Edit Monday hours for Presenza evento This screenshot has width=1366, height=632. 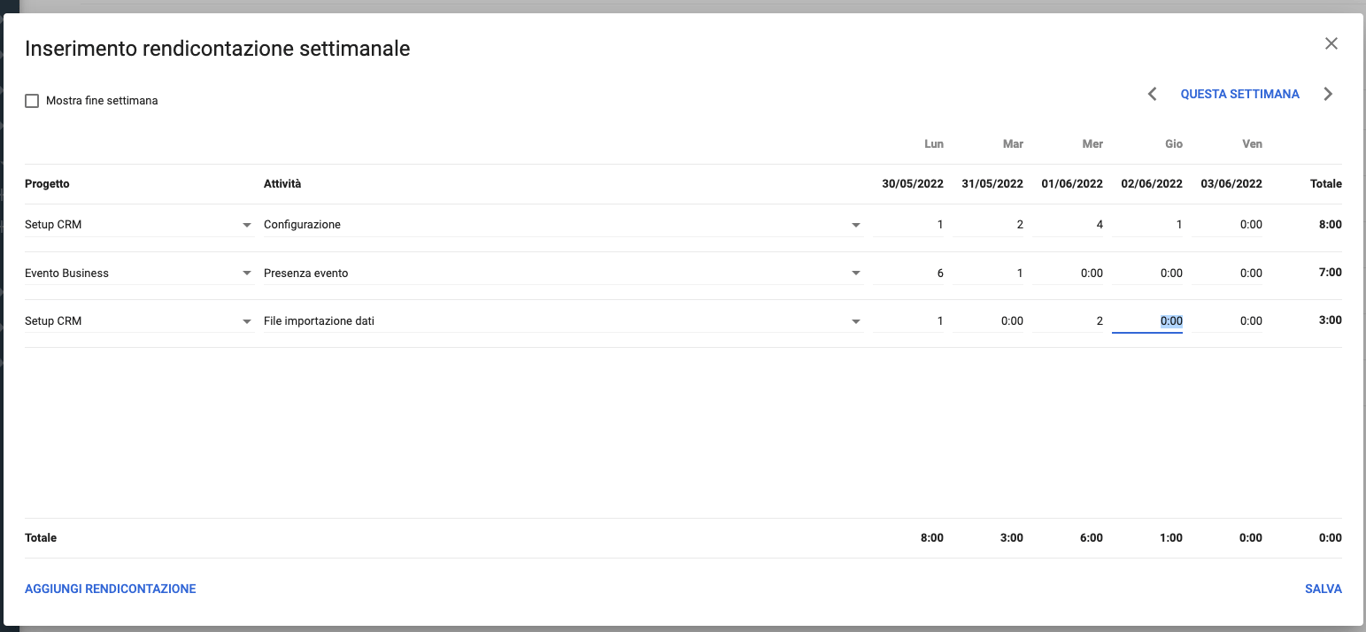click(908, 273)
